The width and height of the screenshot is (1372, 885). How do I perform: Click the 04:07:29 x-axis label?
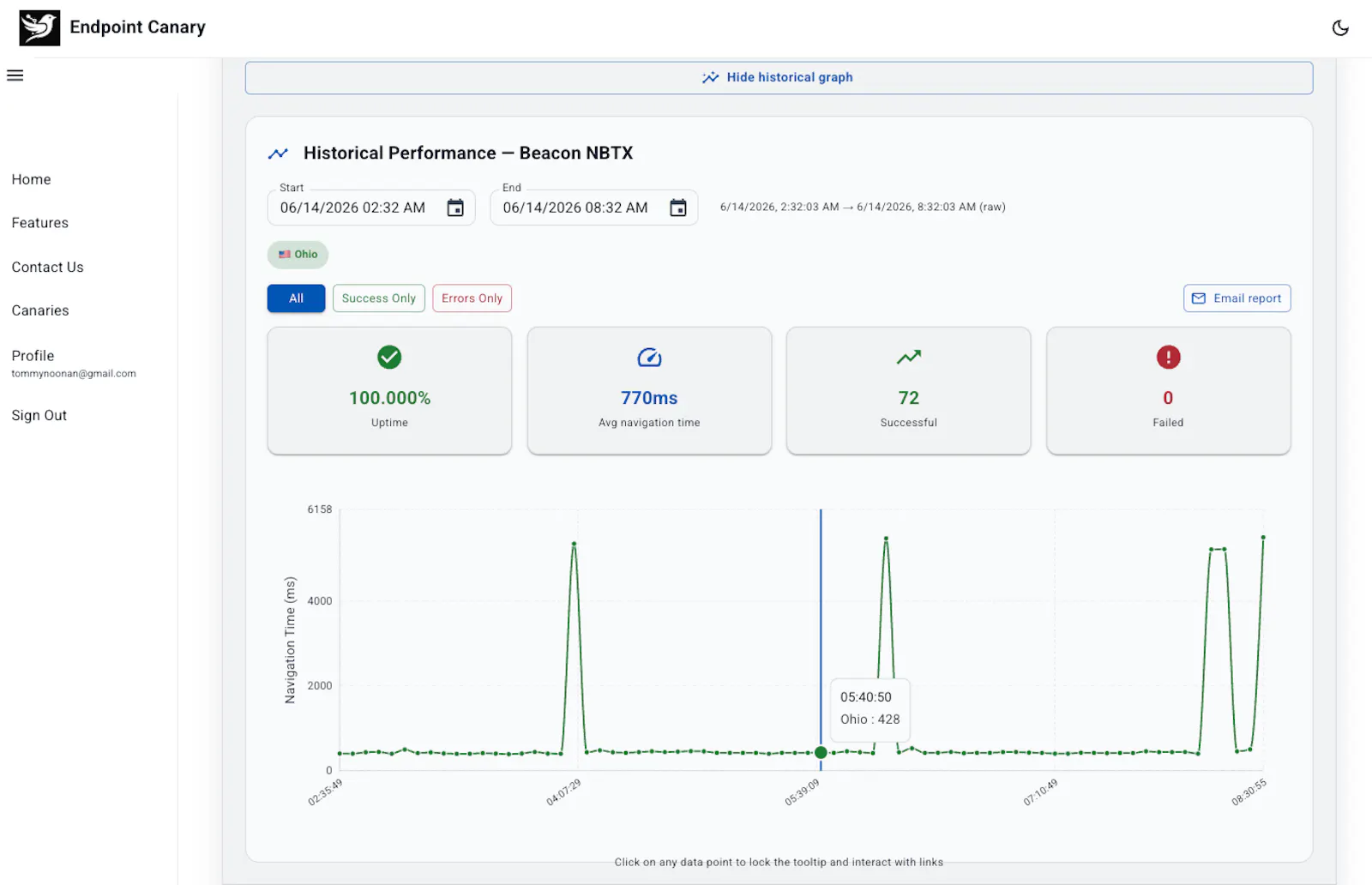point(563,792)
